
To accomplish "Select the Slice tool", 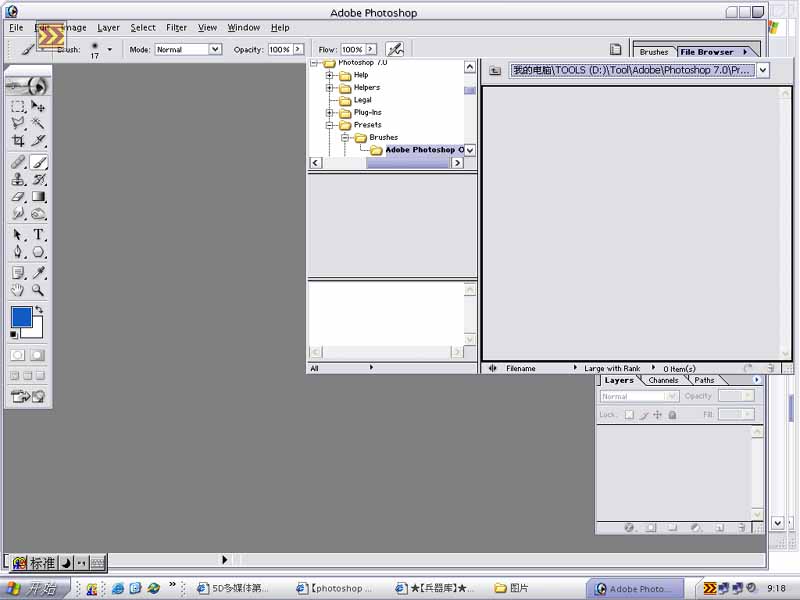I will click(x=38, y=140).
